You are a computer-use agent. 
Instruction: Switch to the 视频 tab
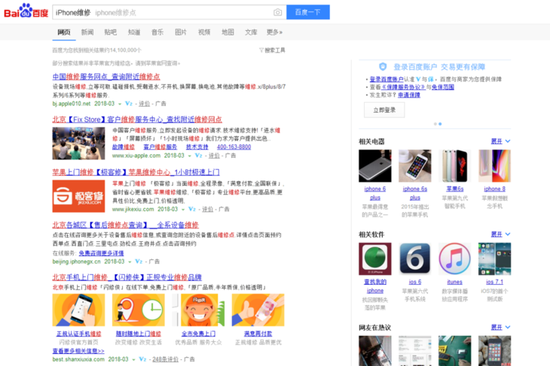click(204, 32)
